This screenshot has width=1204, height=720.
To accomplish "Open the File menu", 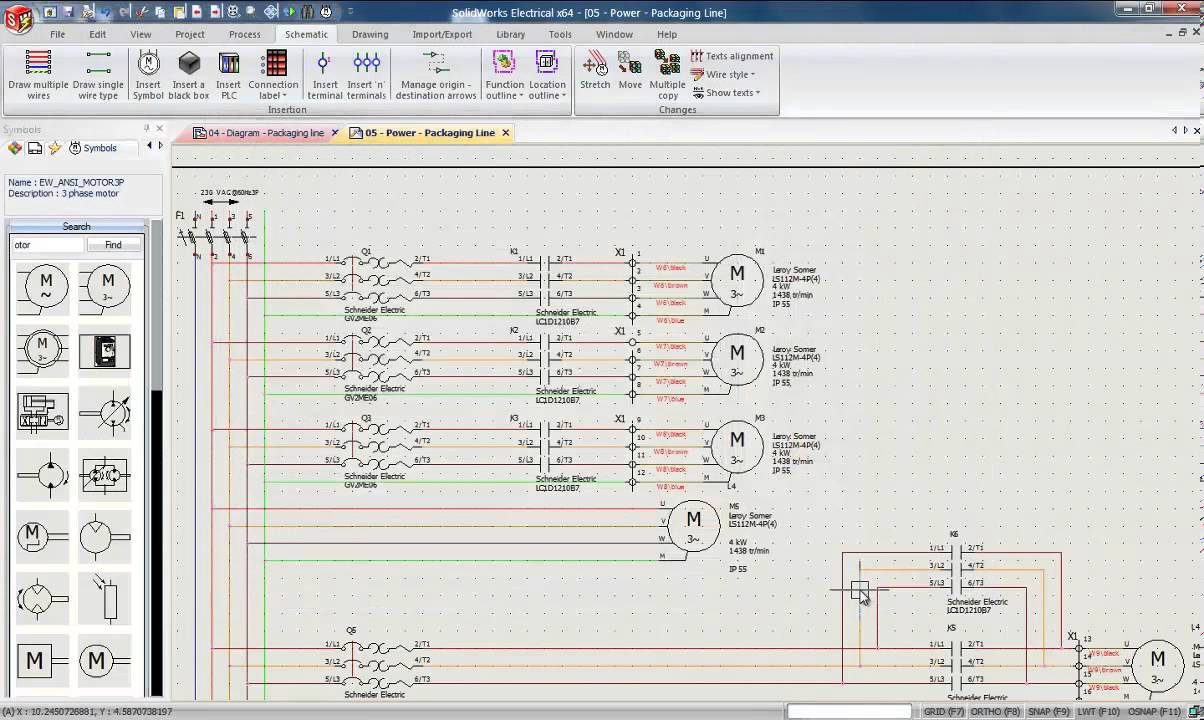I will click(x=57, y=34).
